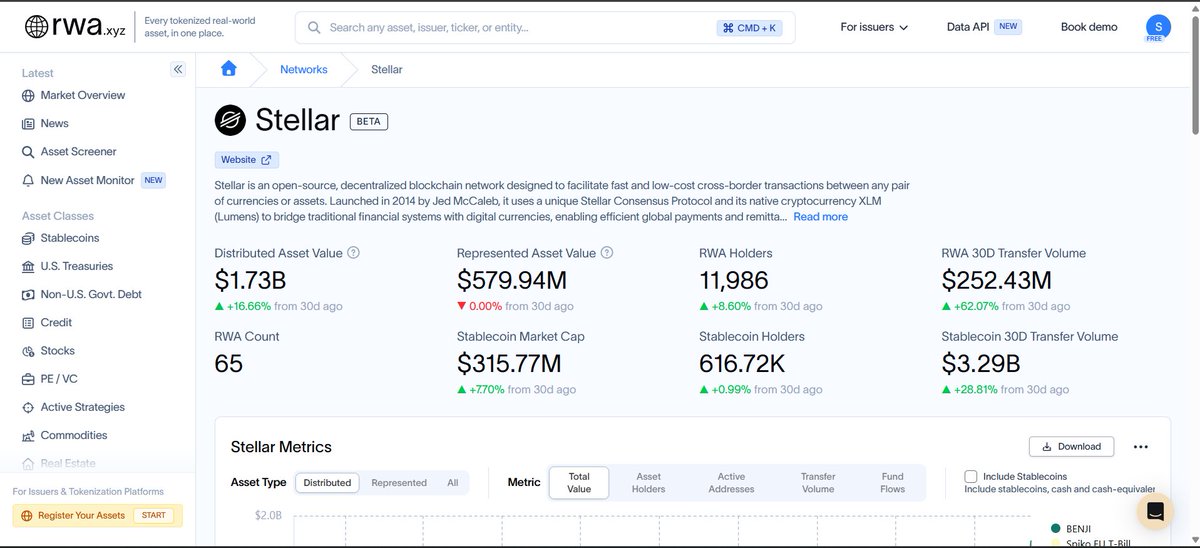Click the Stablecoins coins icon
Image resolution: width=1200 pixels, height=548 pixels.
pyautogui.click(x=28, y=239)
